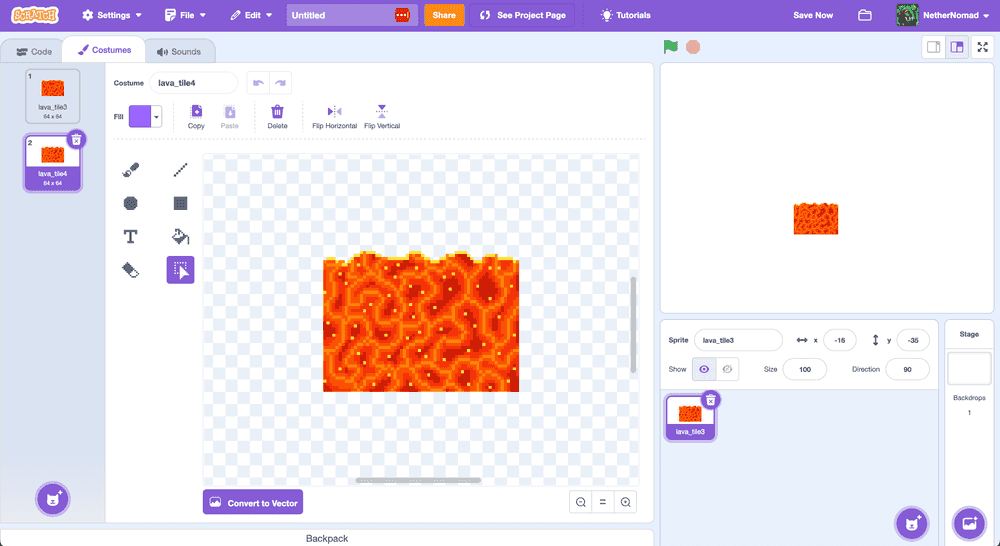Open the Code tab
The image size is (1000, 546).
tap(34, 51)
